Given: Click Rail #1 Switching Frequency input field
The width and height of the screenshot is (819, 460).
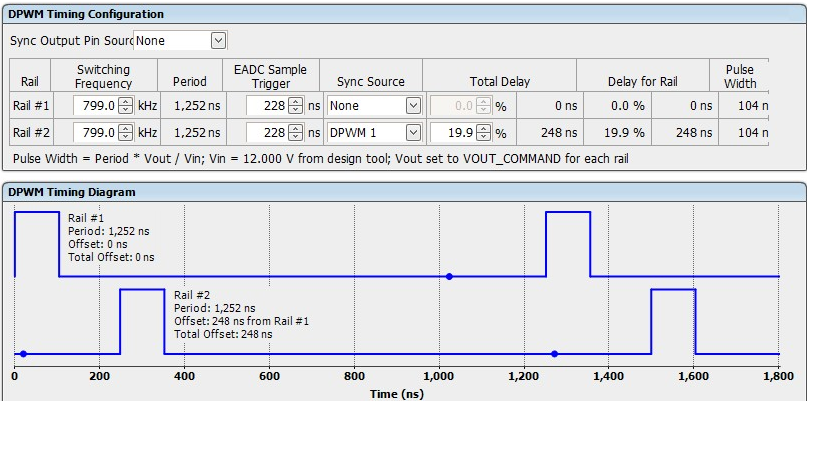Looking at the screenshot, I should (x=96, y=105).
